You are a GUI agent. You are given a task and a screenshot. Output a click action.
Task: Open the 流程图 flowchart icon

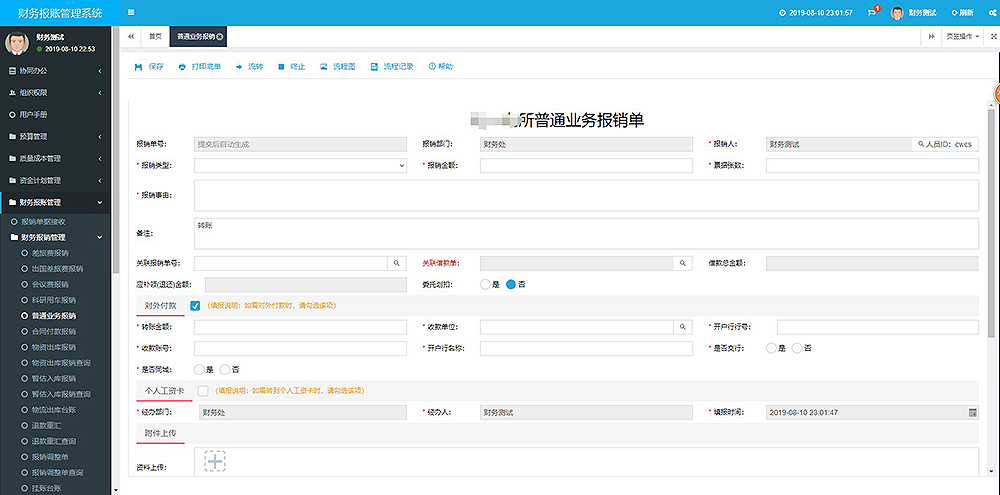323,66
